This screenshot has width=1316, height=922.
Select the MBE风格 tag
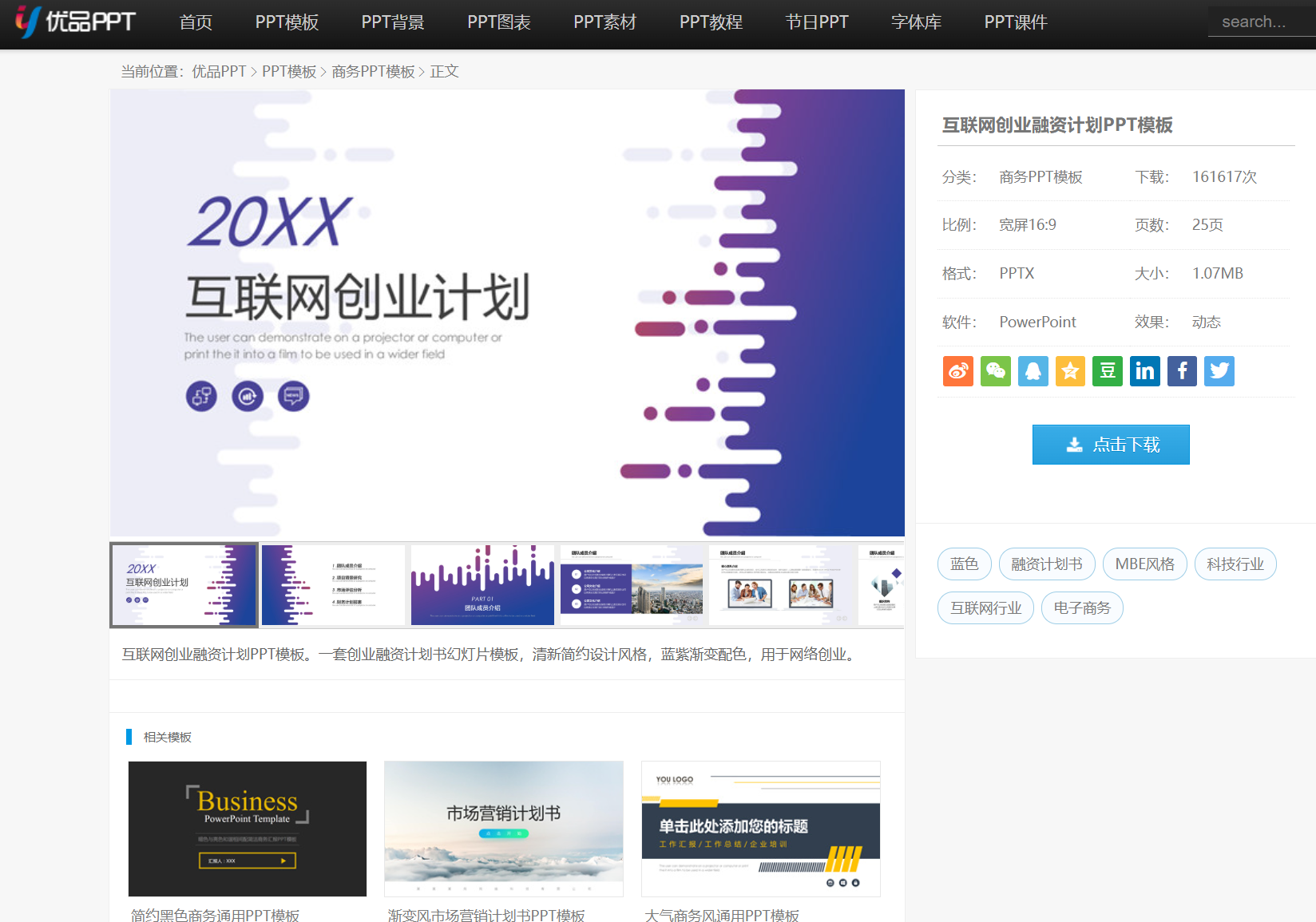point(1144,564)
